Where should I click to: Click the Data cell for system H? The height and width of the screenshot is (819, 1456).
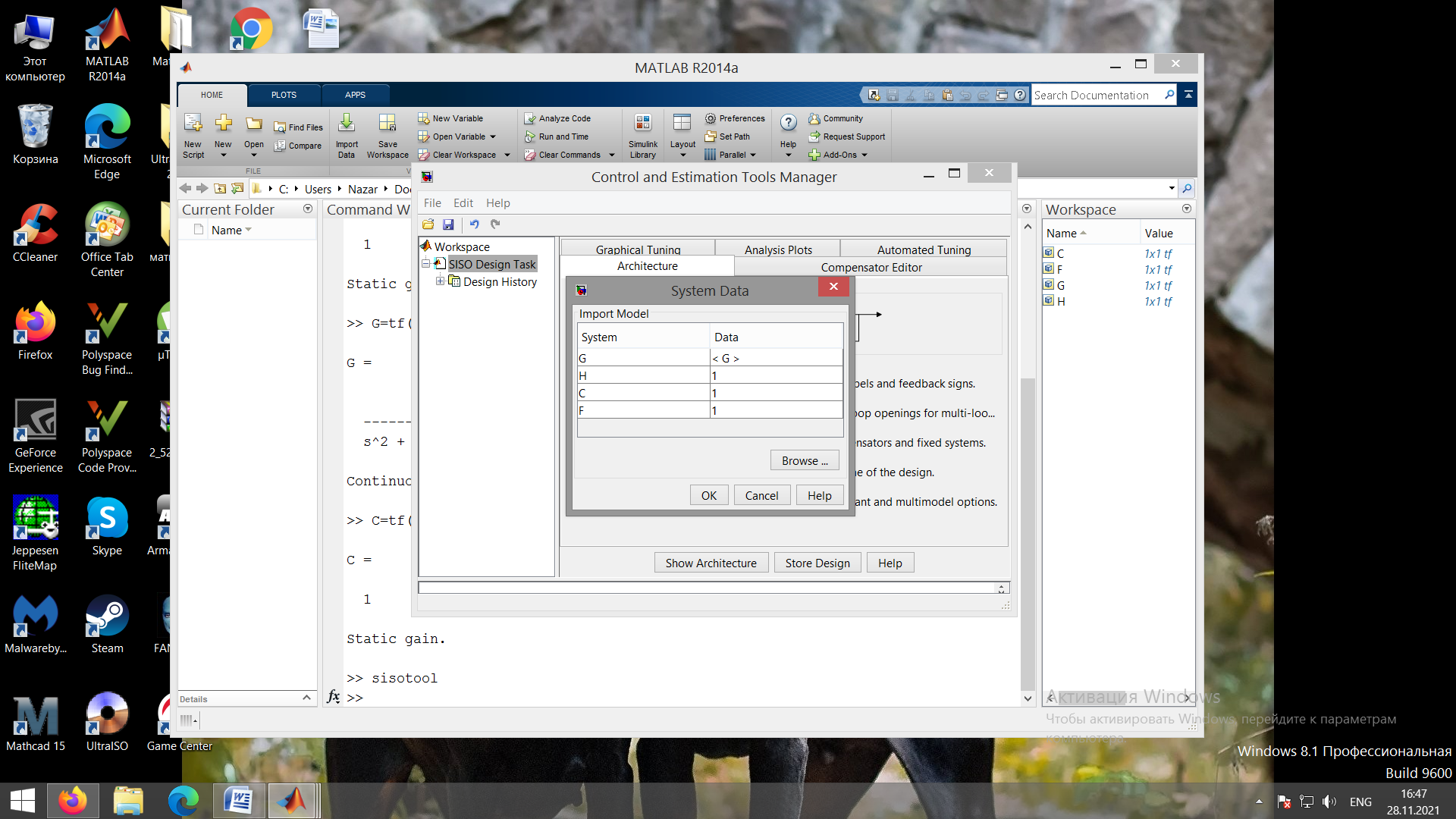tap(776, 375)
